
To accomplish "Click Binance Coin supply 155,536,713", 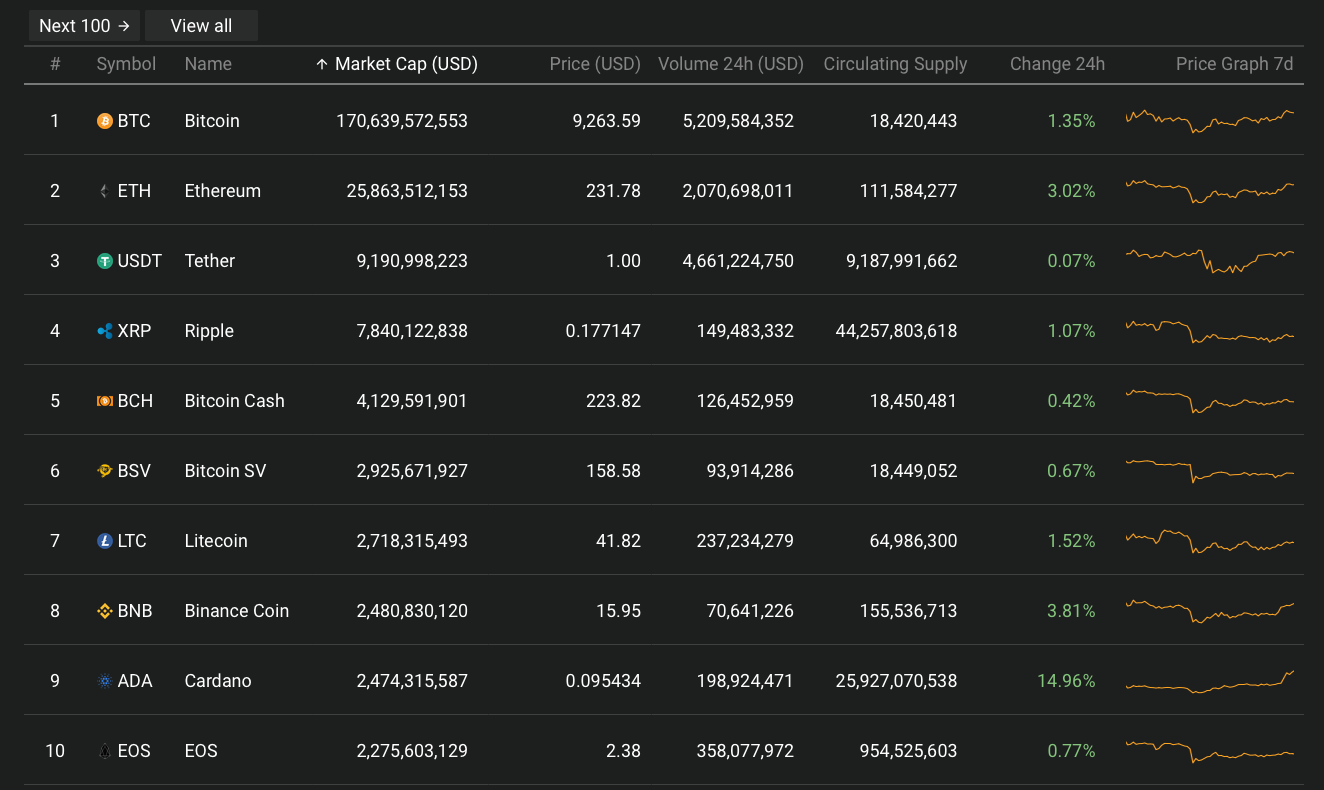I will point(908,611).
